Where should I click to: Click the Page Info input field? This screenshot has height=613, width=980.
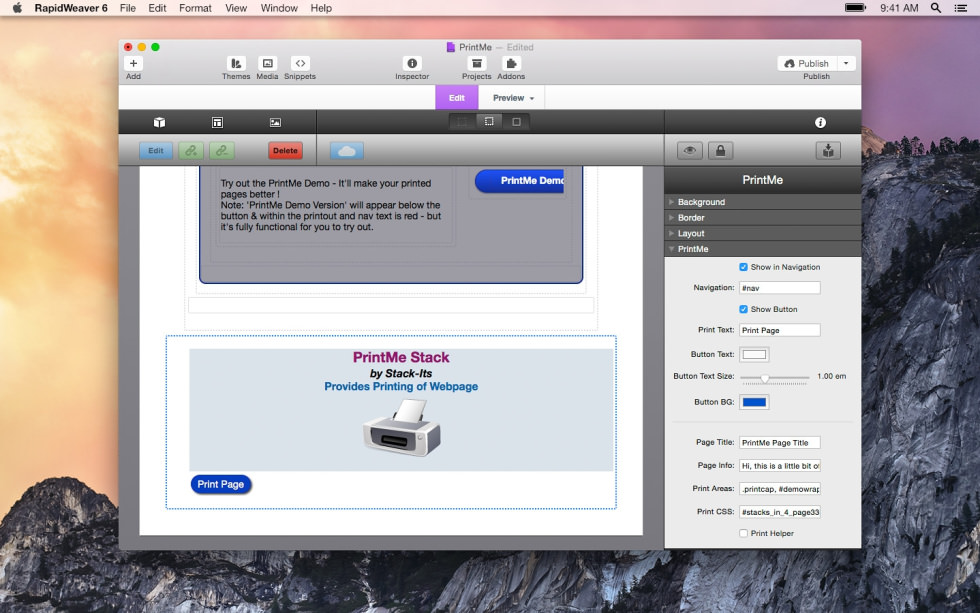[x=779, y=466]
